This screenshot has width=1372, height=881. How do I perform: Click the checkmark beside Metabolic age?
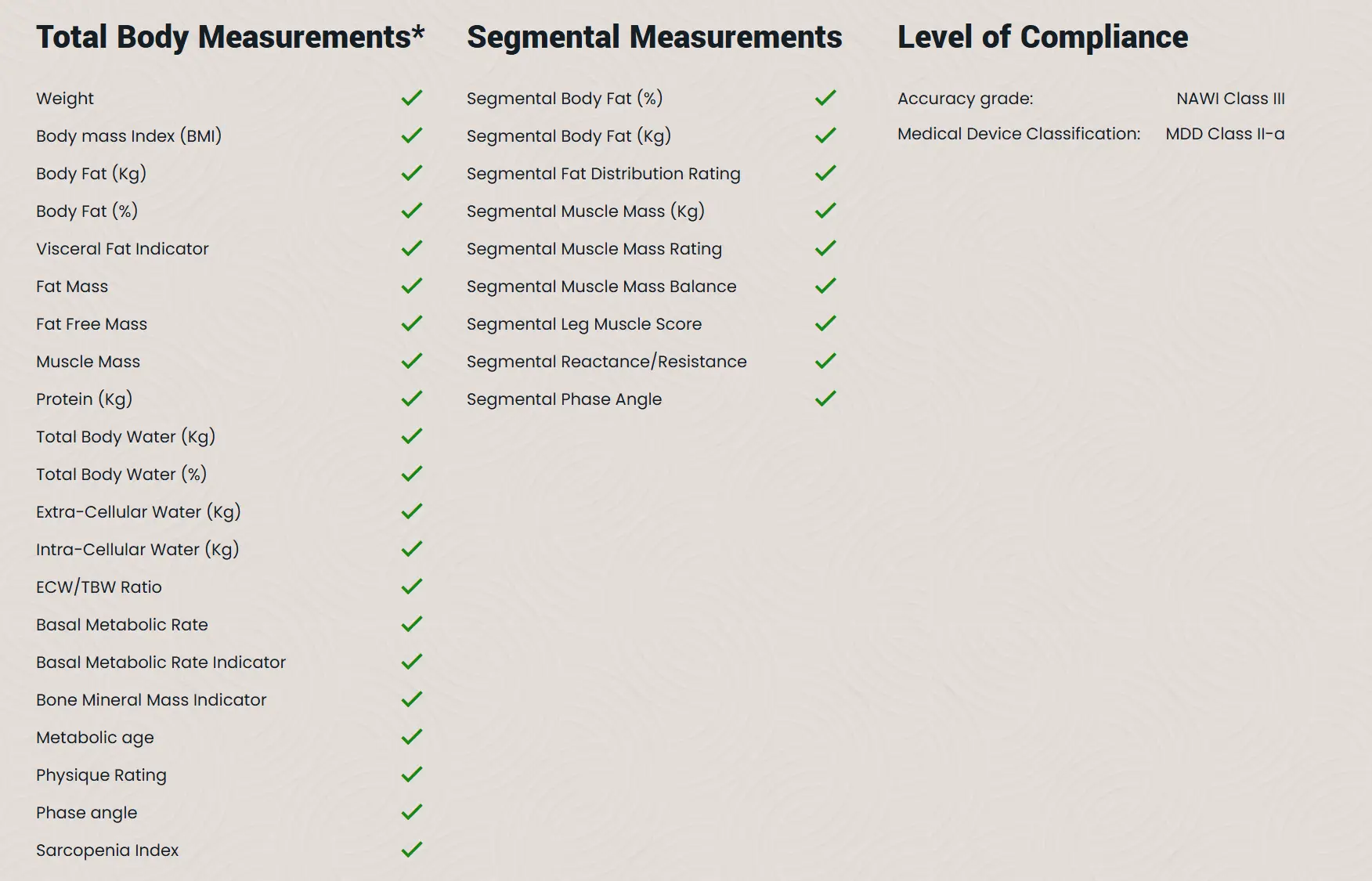[x=412, y=737]
